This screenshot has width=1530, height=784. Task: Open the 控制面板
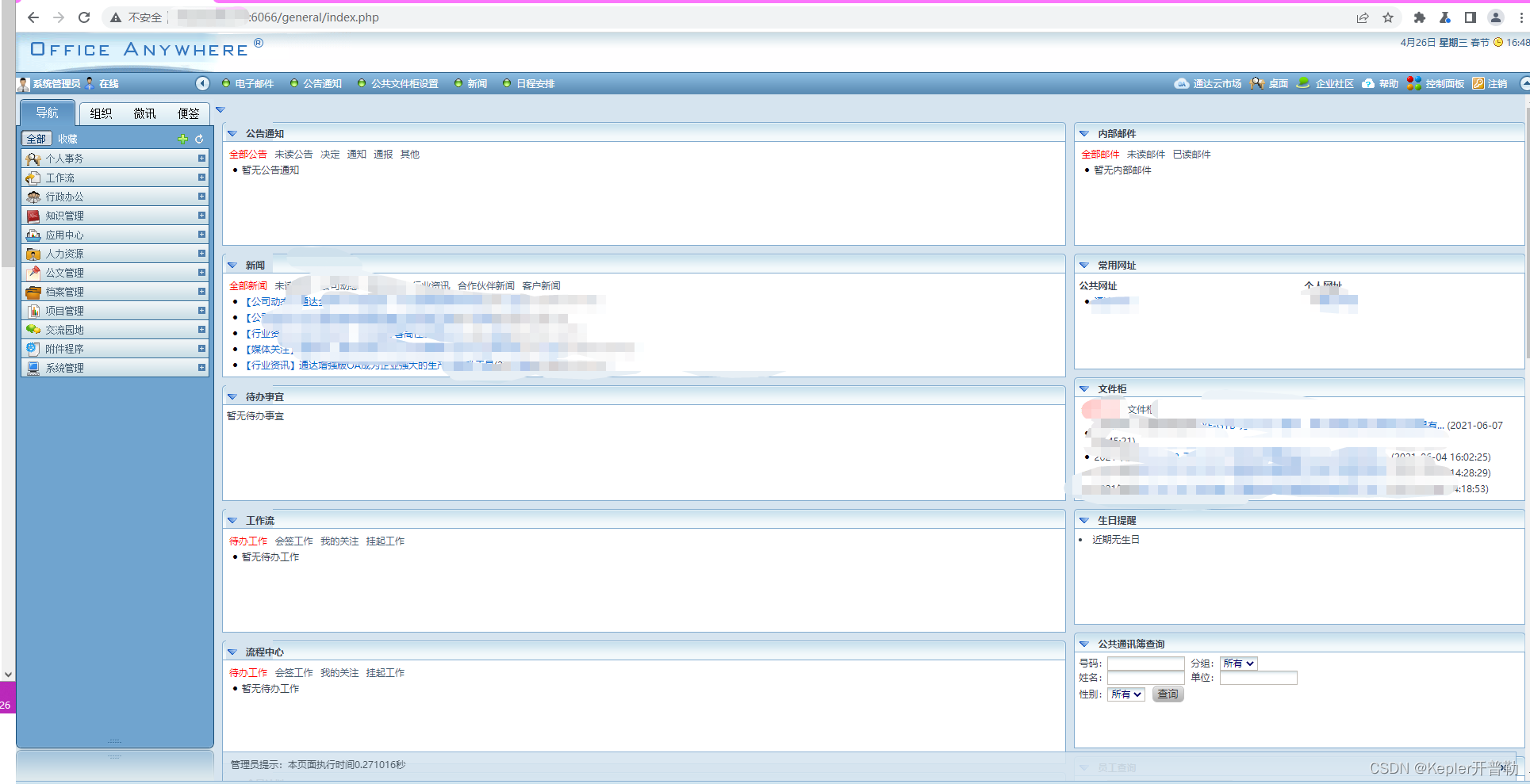(x=1441, y=83)
